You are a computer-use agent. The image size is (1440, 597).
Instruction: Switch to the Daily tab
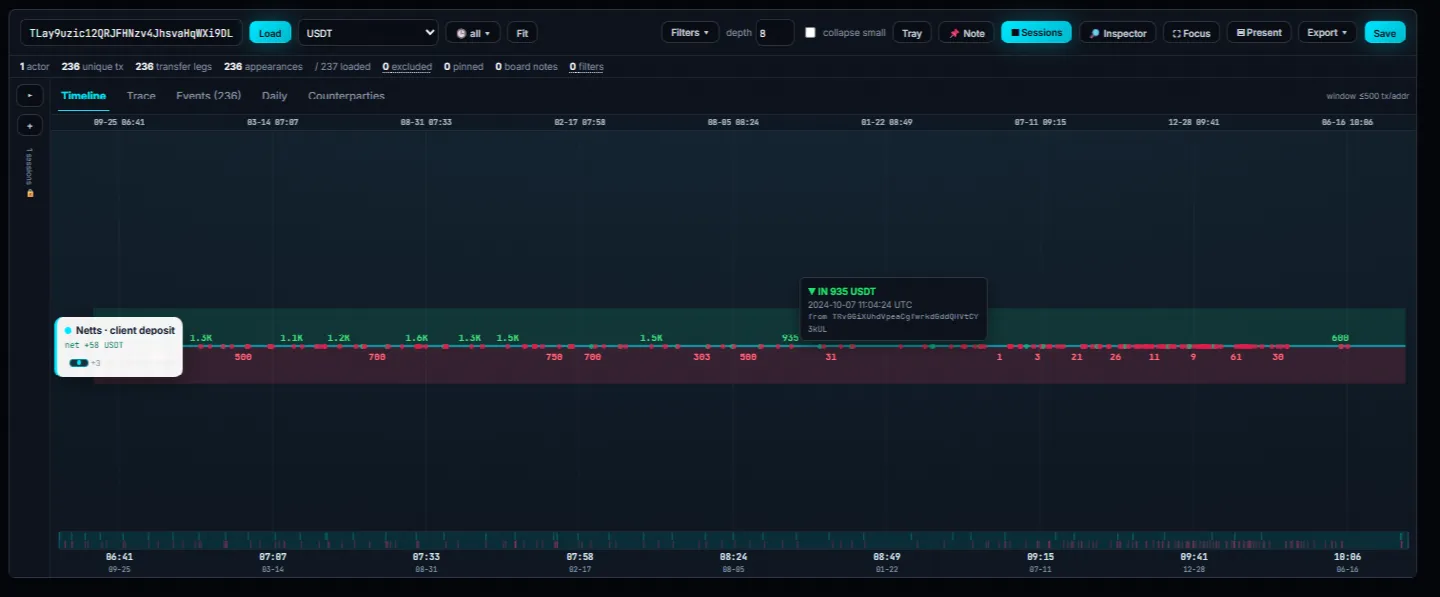coord(274,96)
